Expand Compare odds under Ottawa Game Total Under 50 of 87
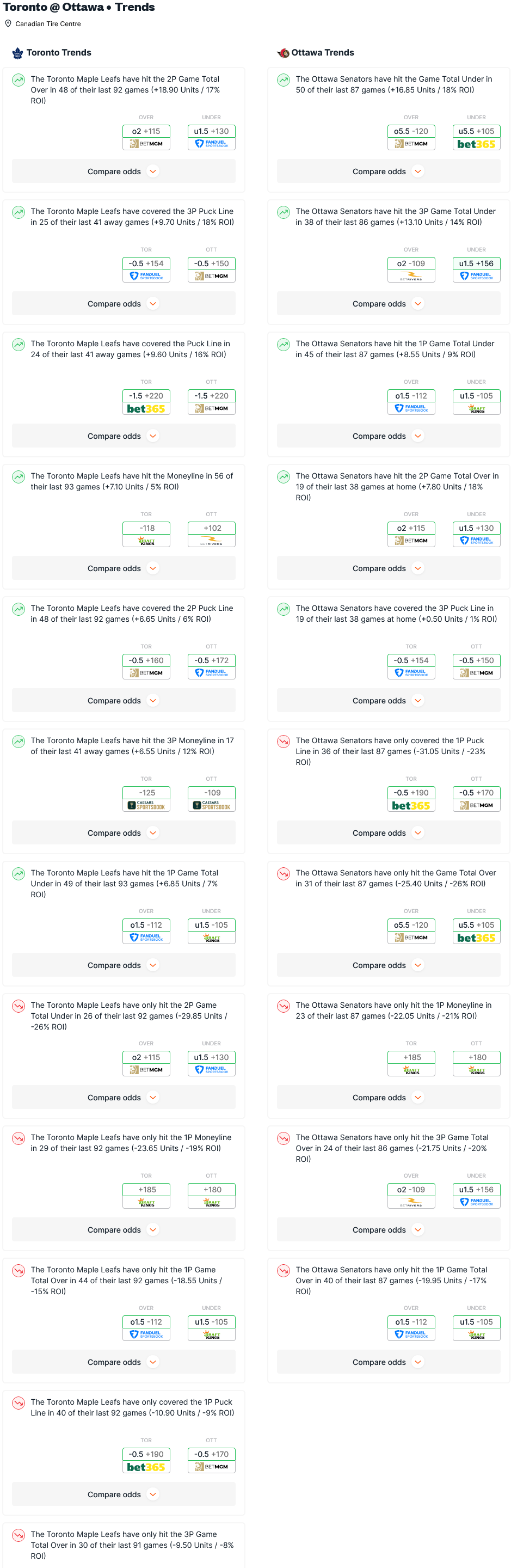 pos(389,171)
